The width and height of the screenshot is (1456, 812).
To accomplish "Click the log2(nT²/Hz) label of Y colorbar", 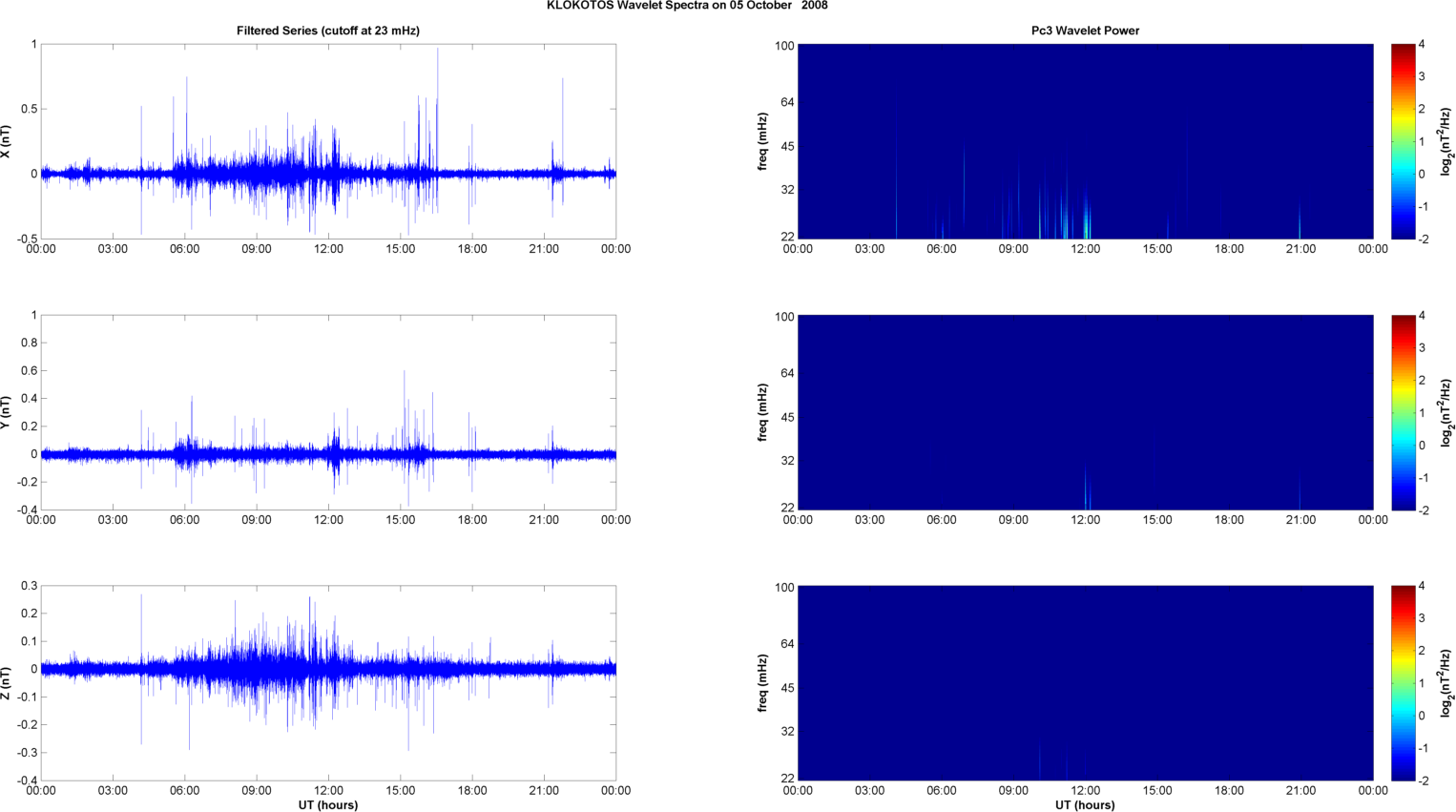I will coord(1446,412).
